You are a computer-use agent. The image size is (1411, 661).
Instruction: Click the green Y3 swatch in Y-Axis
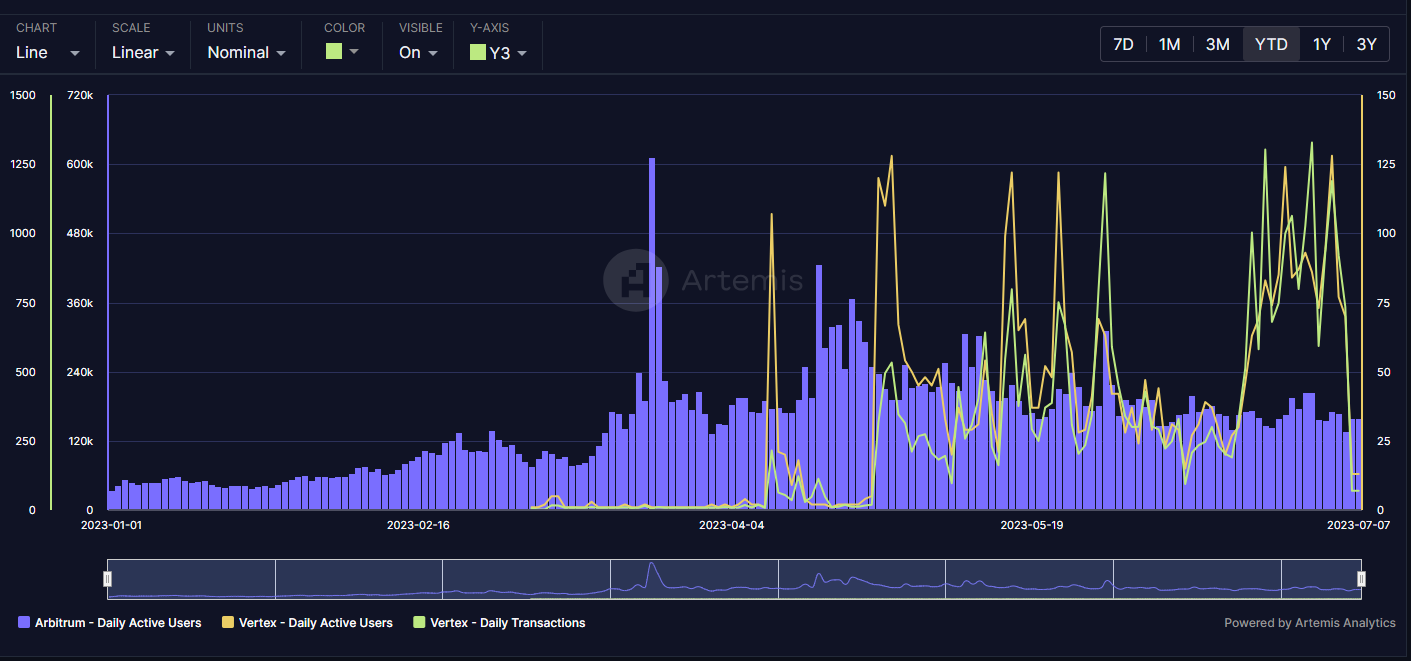tap(478, 52)
